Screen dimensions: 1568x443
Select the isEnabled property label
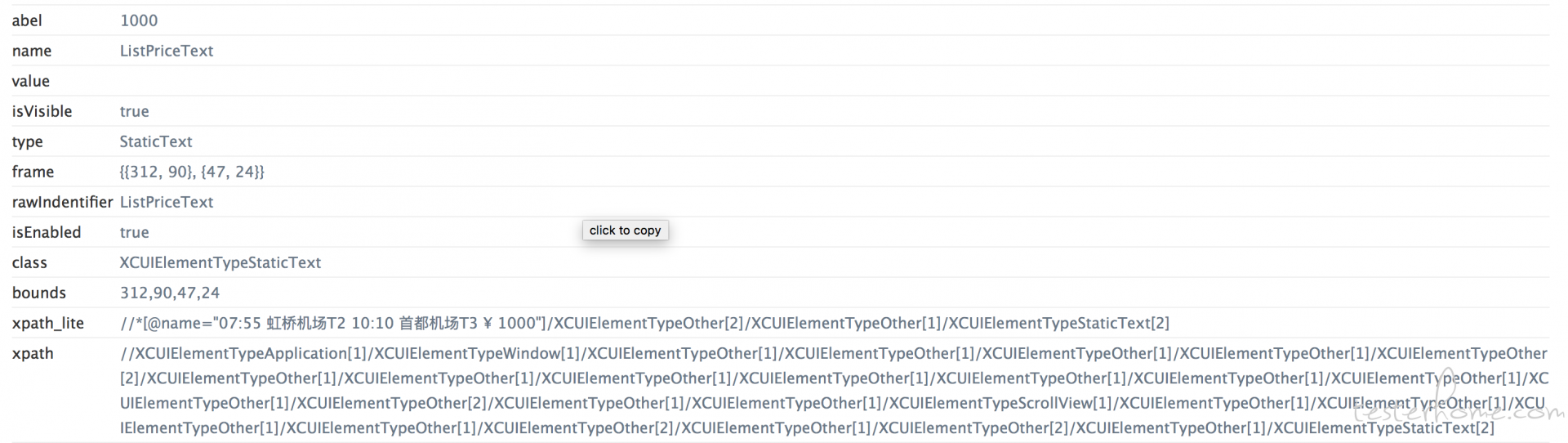tap(47, 232)
